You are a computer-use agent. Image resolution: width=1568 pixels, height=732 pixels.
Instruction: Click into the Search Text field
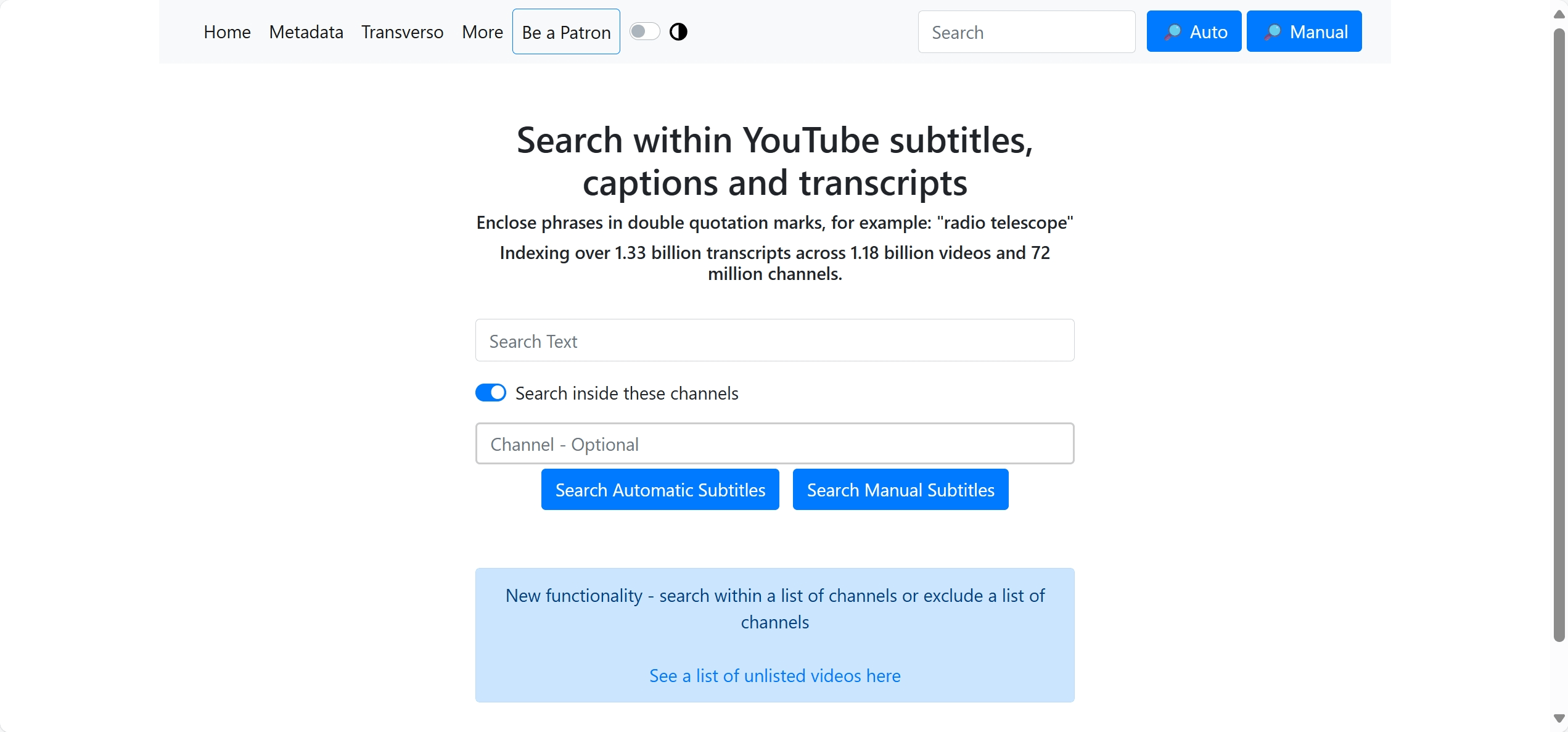774,340
